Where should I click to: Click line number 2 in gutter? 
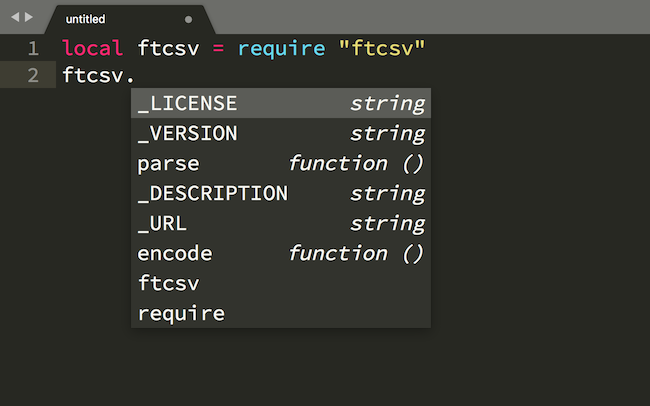pos(33,75)
